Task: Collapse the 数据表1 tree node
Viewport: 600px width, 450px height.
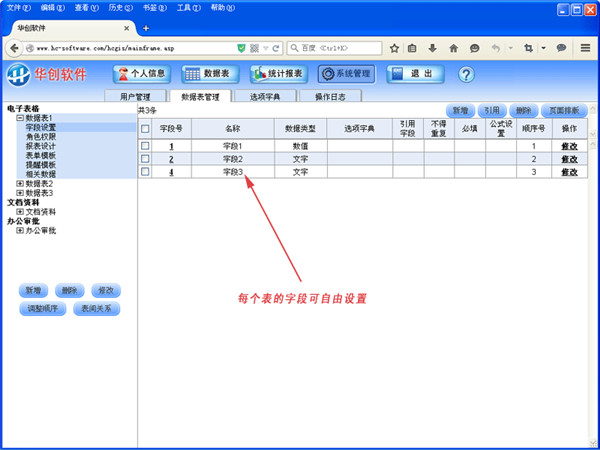Action: tap(20, 118)
